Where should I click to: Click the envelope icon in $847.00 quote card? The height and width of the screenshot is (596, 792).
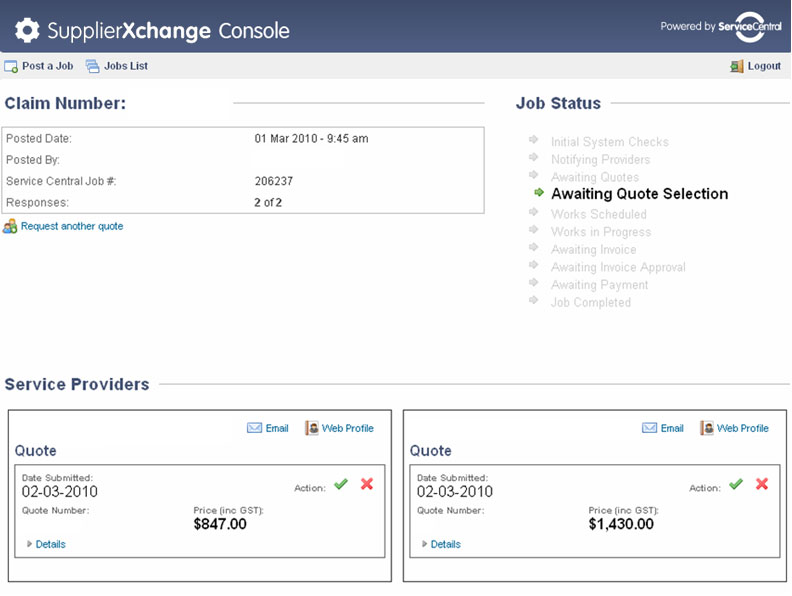[255, 428]
